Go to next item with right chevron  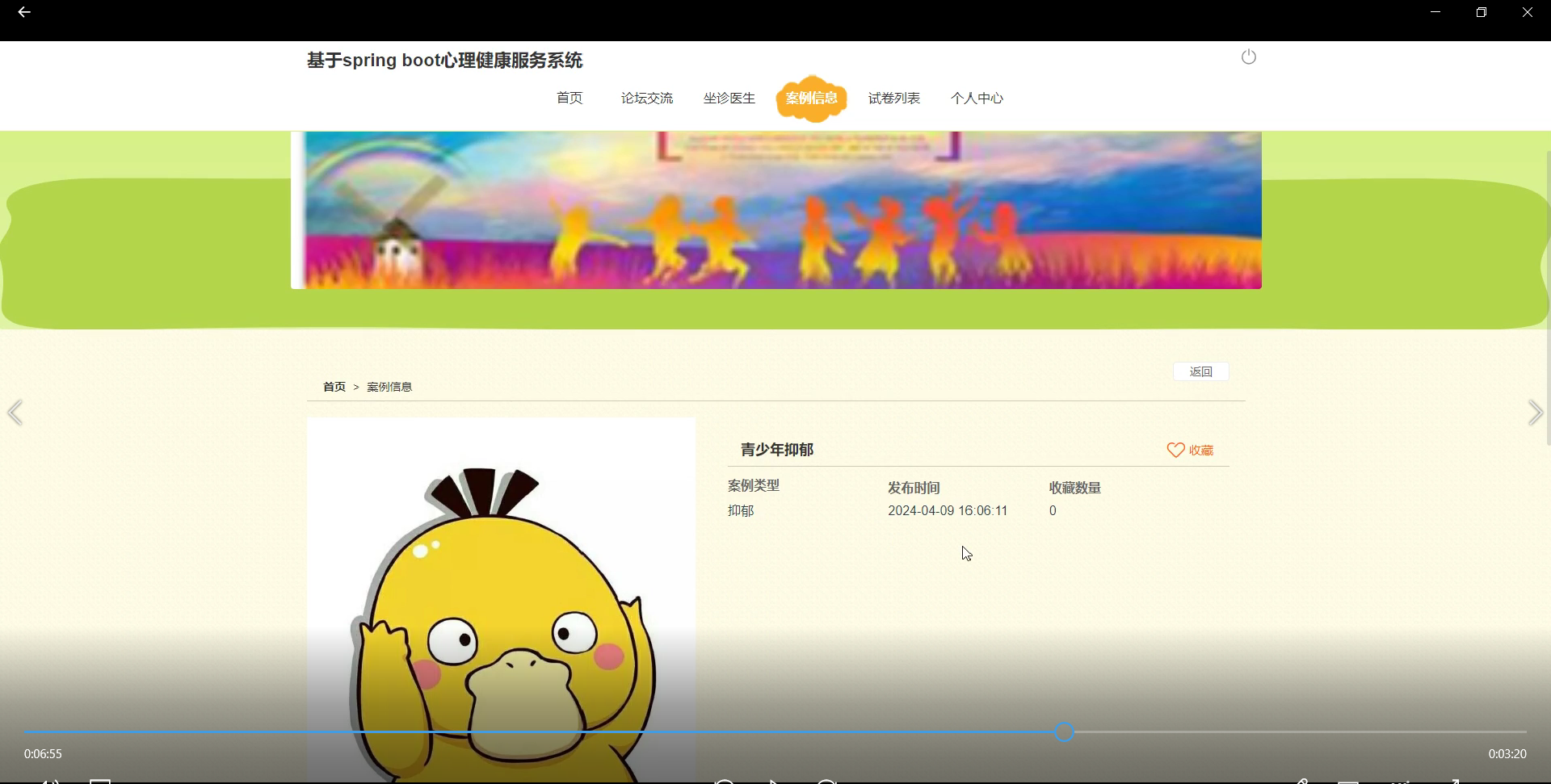[x=1535, y=413]
